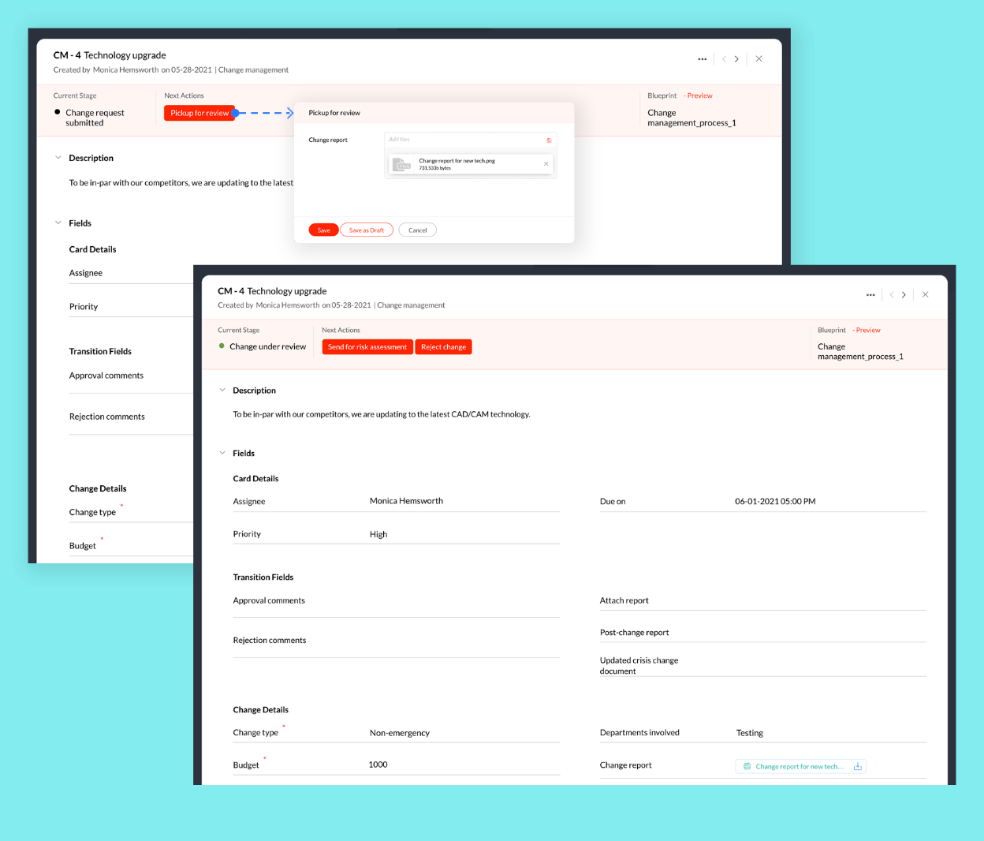Open the ellipsis menu in back card
984x841 pixels.
point(702,59)
